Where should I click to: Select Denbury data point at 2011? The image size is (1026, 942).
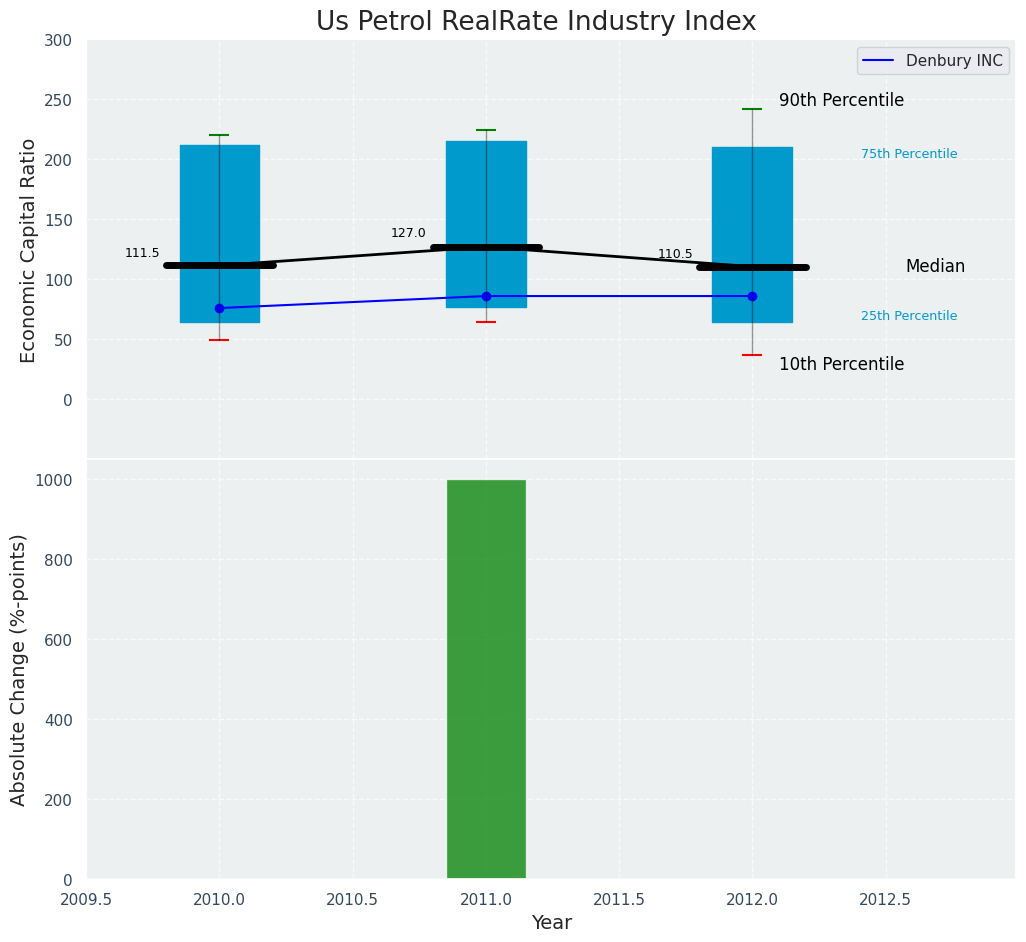pyautogui.click(x=486, y=296)
